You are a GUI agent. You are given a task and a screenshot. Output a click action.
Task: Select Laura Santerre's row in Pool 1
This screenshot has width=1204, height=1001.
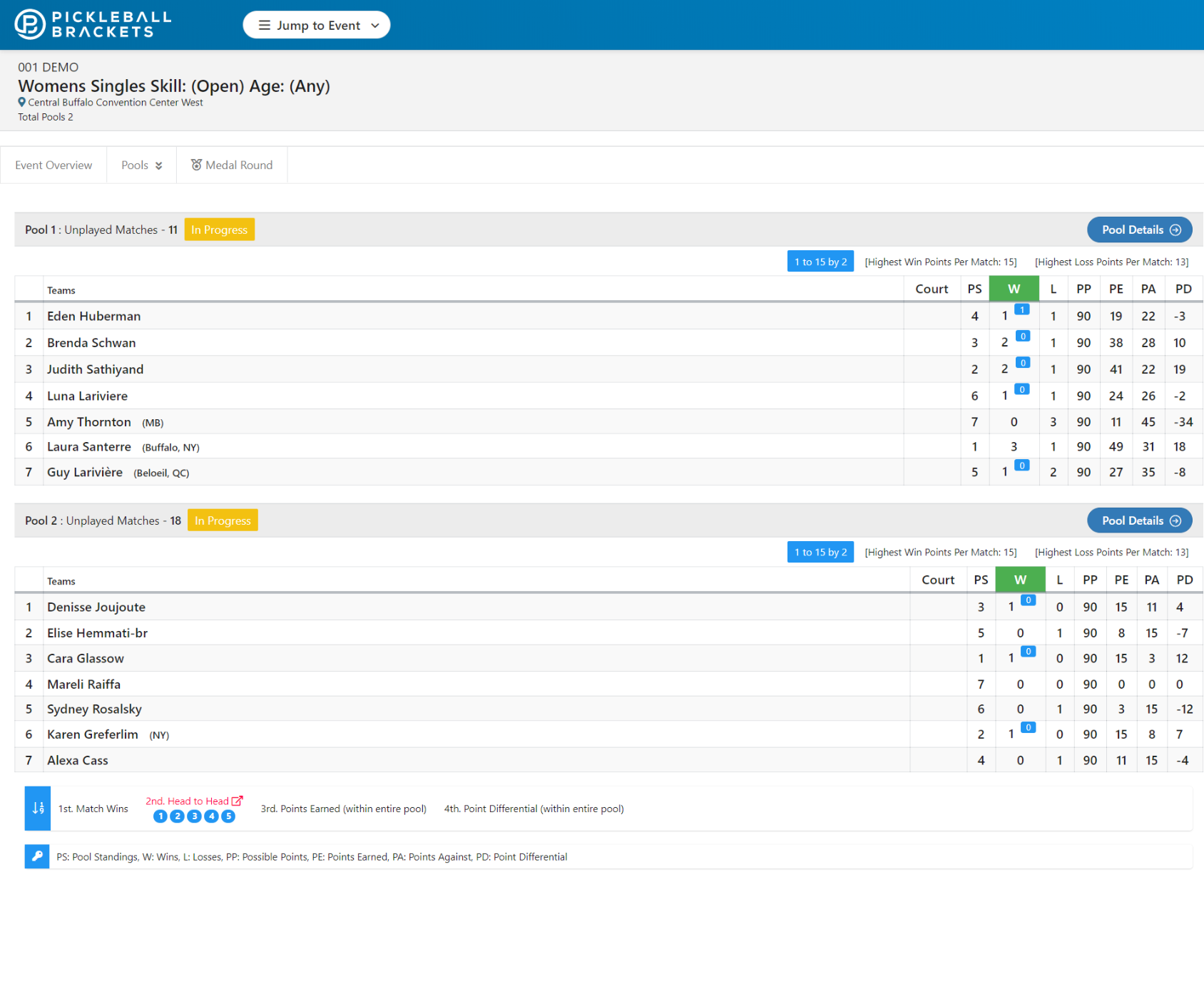[89, 447]
